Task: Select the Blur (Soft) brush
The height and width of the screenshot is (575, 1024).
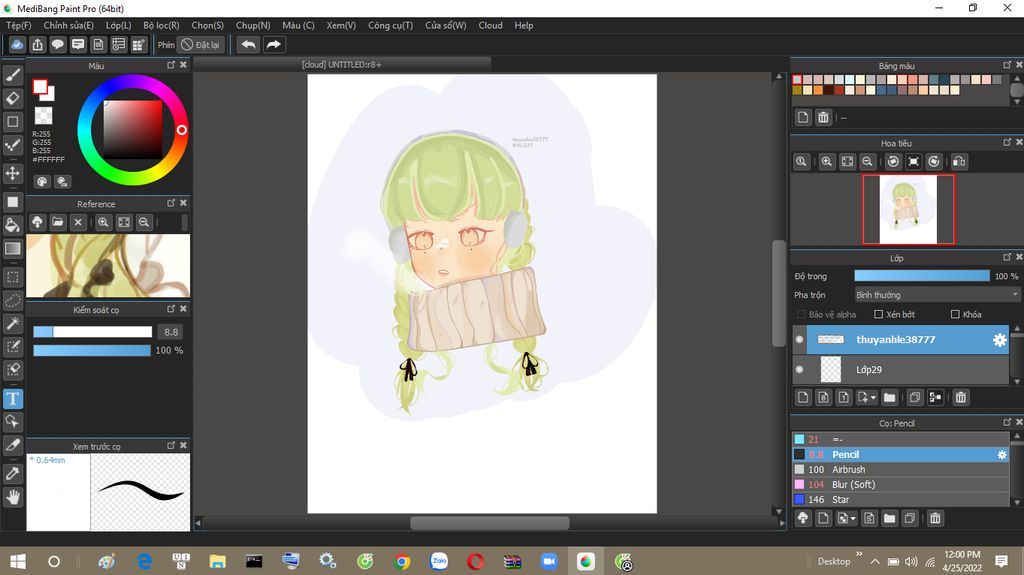Action: [901, 484]
